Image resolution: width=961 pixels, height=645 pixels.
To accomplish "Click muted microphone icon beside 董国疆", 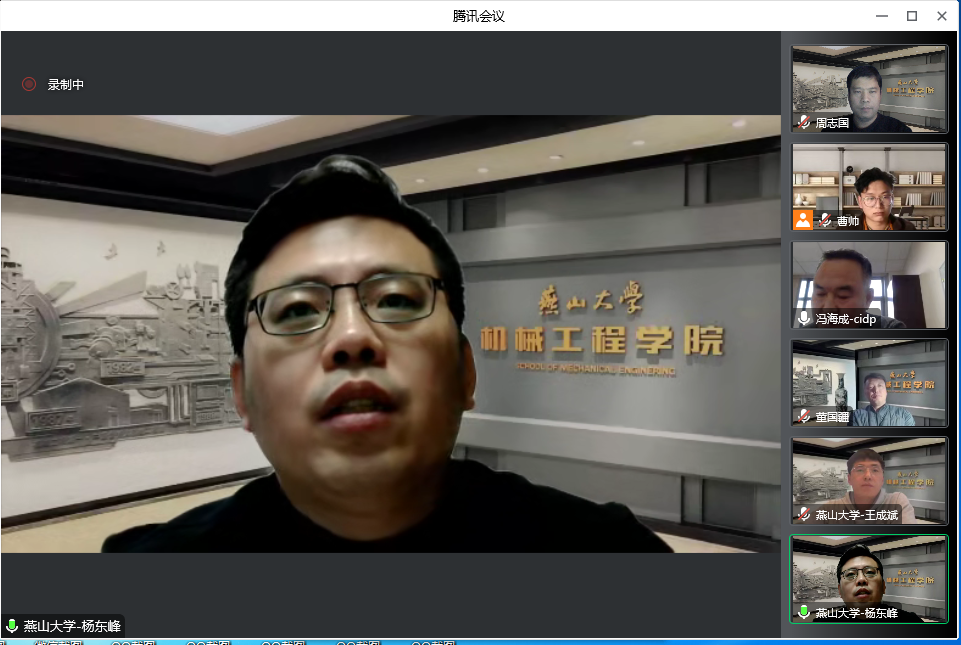I will [x=804, y=416].
